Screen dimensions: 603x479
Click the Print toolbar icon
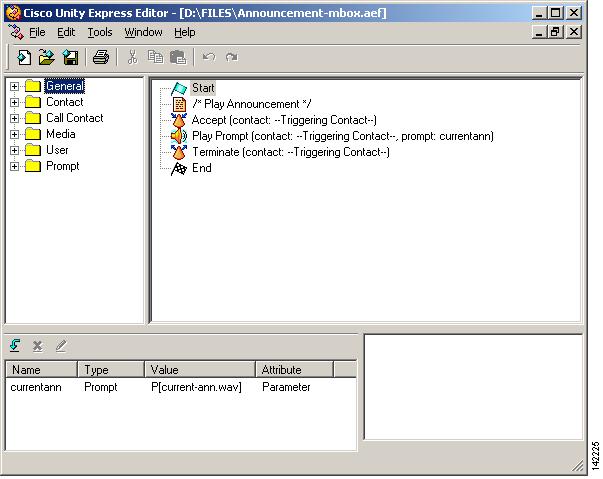(101, 58)
